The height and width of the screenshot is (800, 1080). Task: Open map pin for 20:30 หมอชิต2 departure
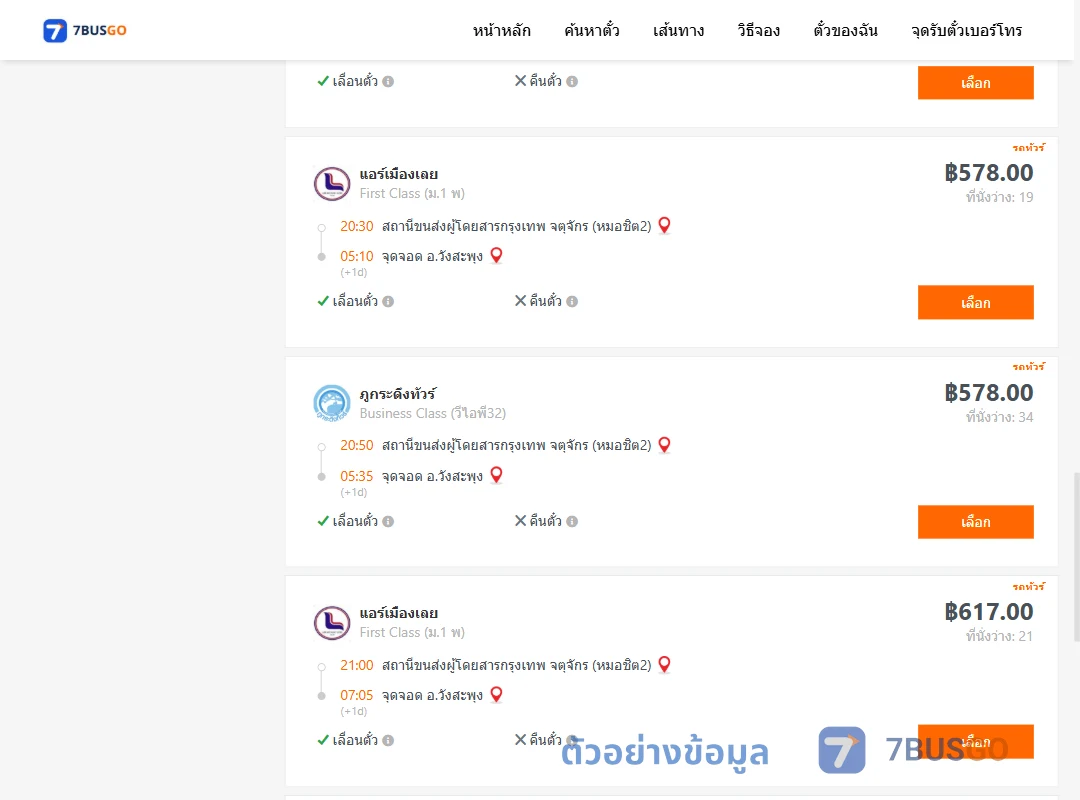(665, 225)
